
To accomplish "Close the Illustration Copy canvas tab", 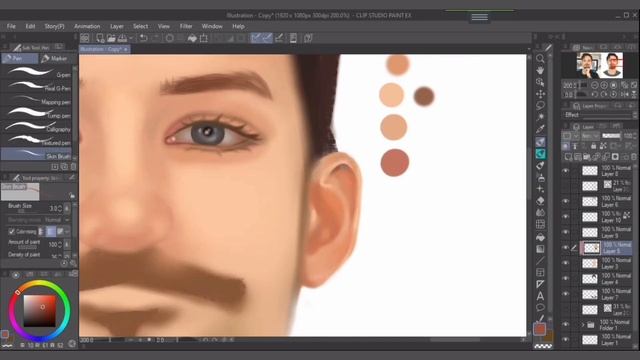I will [x=126, y=49].
